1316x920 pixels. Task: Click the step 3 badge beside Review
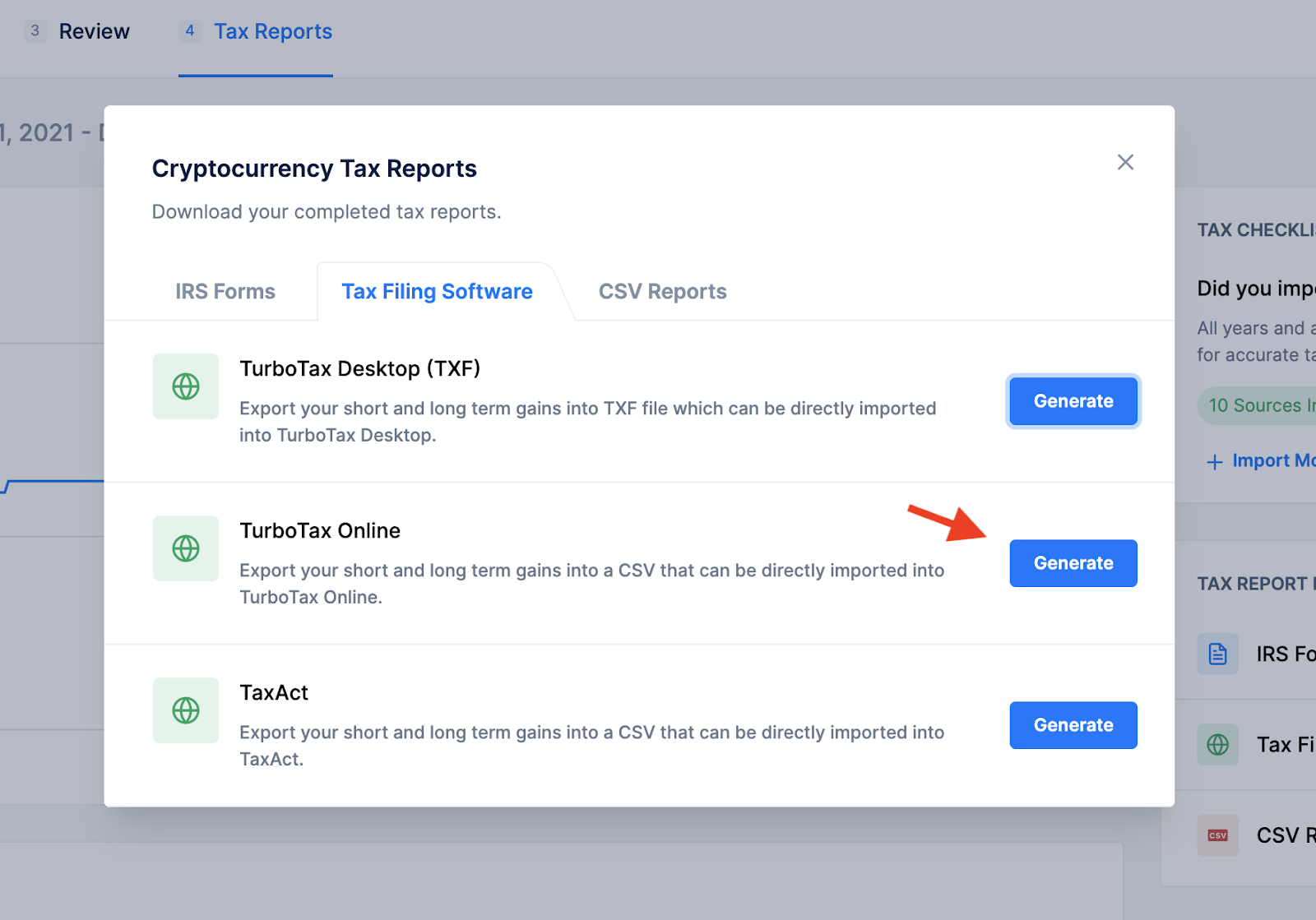(x=35, y=30)
